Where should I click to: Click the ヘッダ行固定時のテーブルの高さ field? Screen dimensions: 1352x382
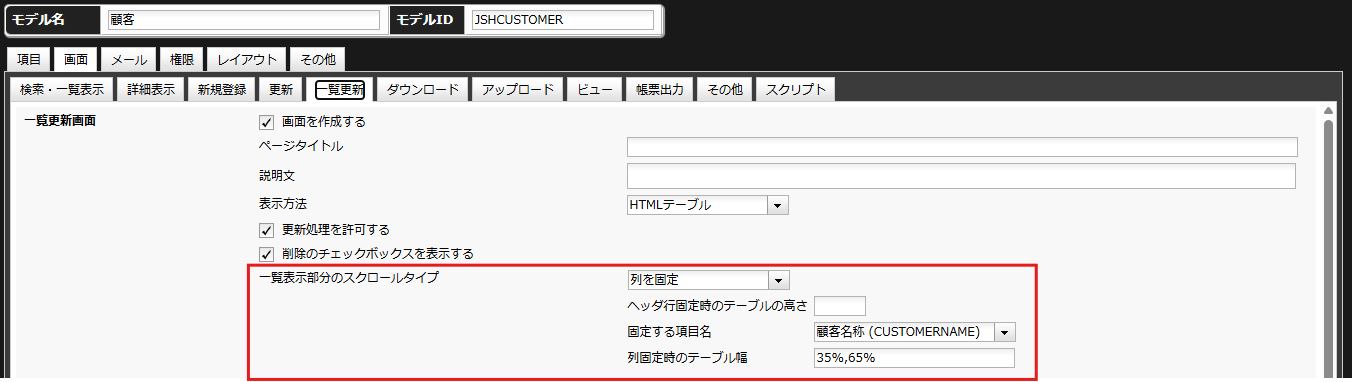[x=840, y=305]
